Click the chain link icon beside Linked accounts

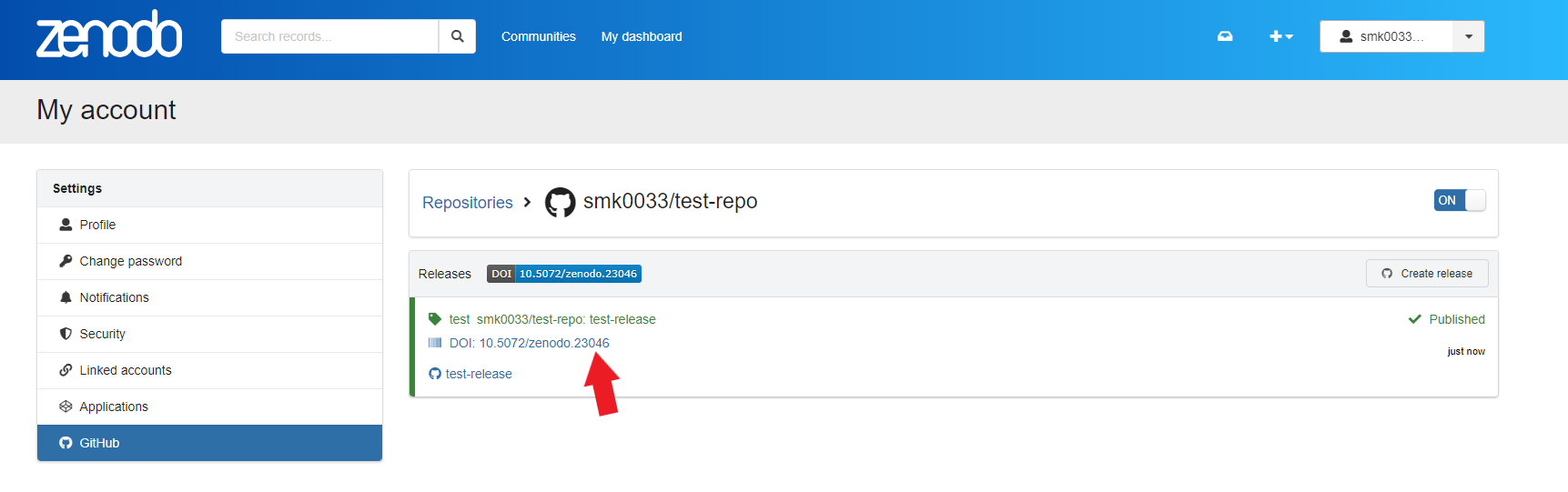[66, 370]
